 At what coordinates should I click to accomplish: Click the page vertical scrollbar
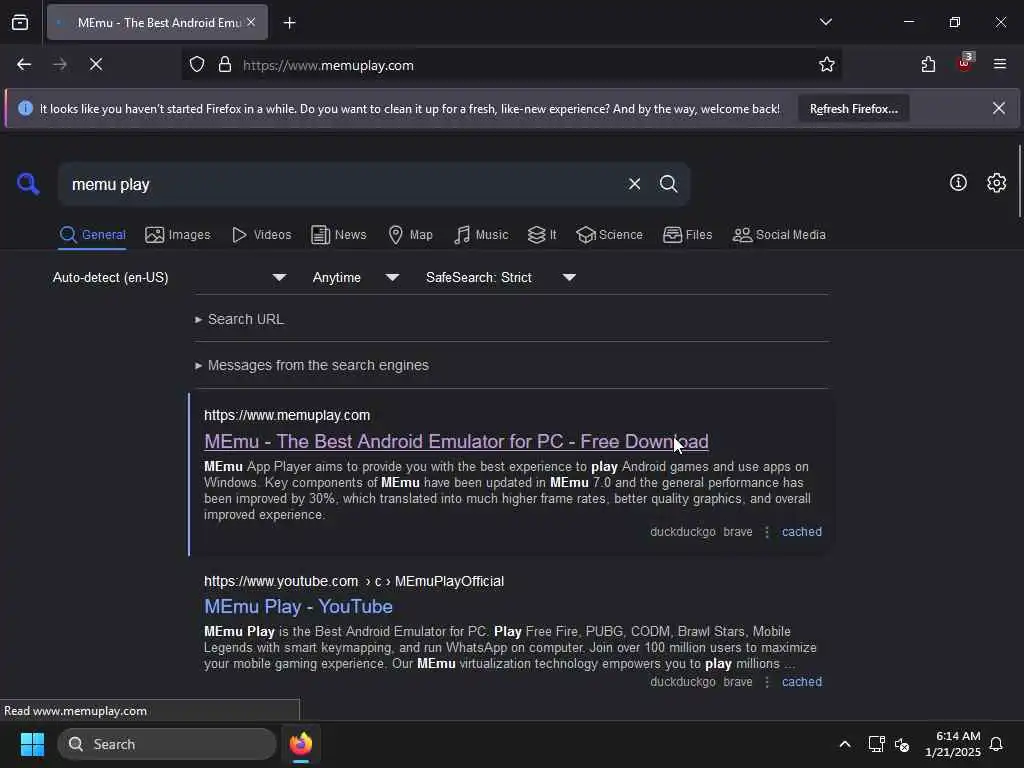point(1019,182)
